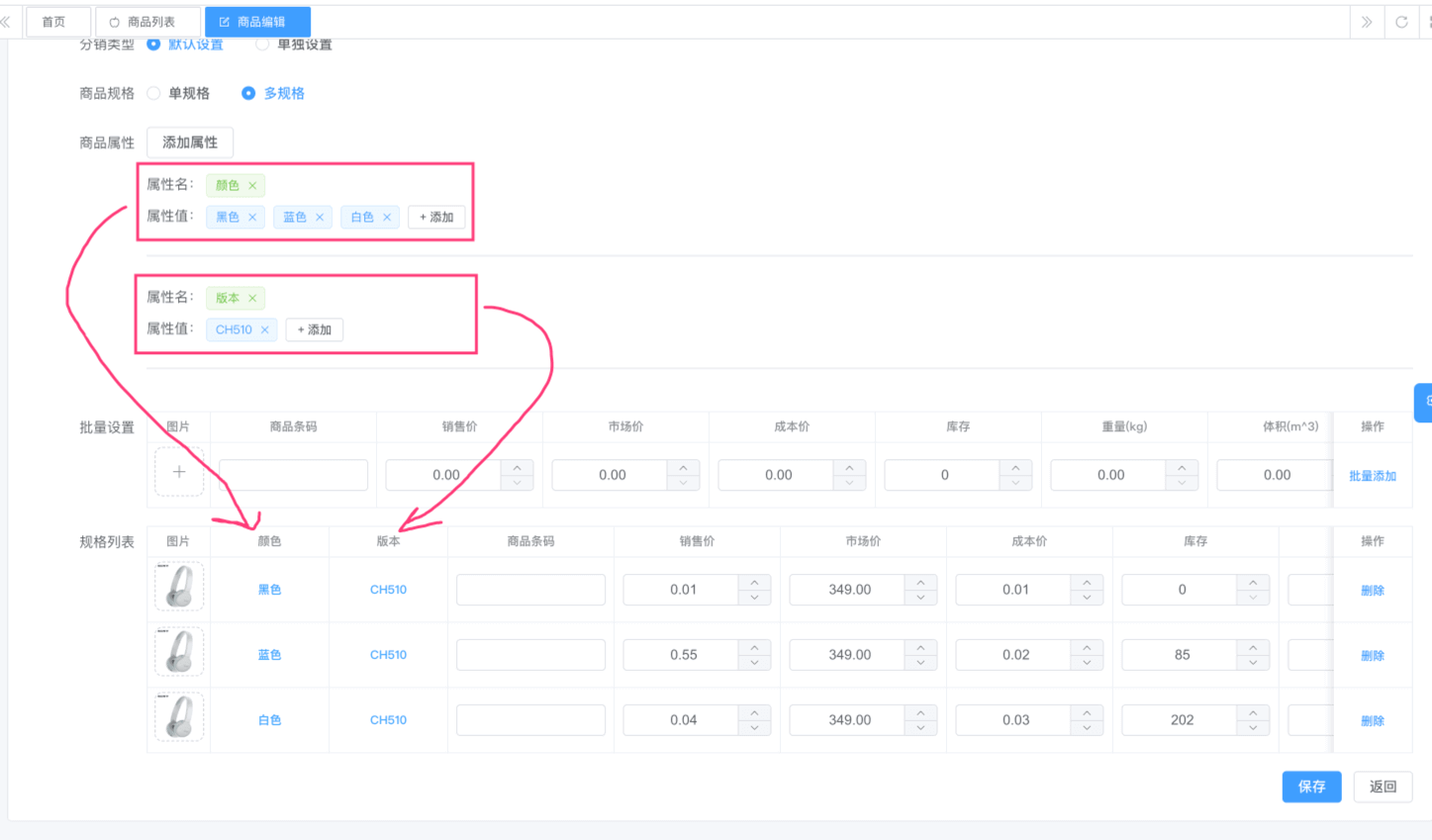Select 多规格 radio option
This screenshot has height=840, width=1432.
(x=248, y=93)
